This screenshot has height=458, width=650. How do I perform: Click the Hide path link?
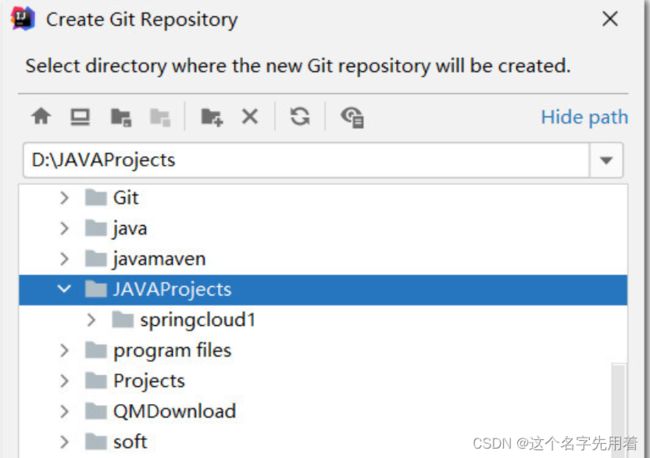(x=585, y=117)
